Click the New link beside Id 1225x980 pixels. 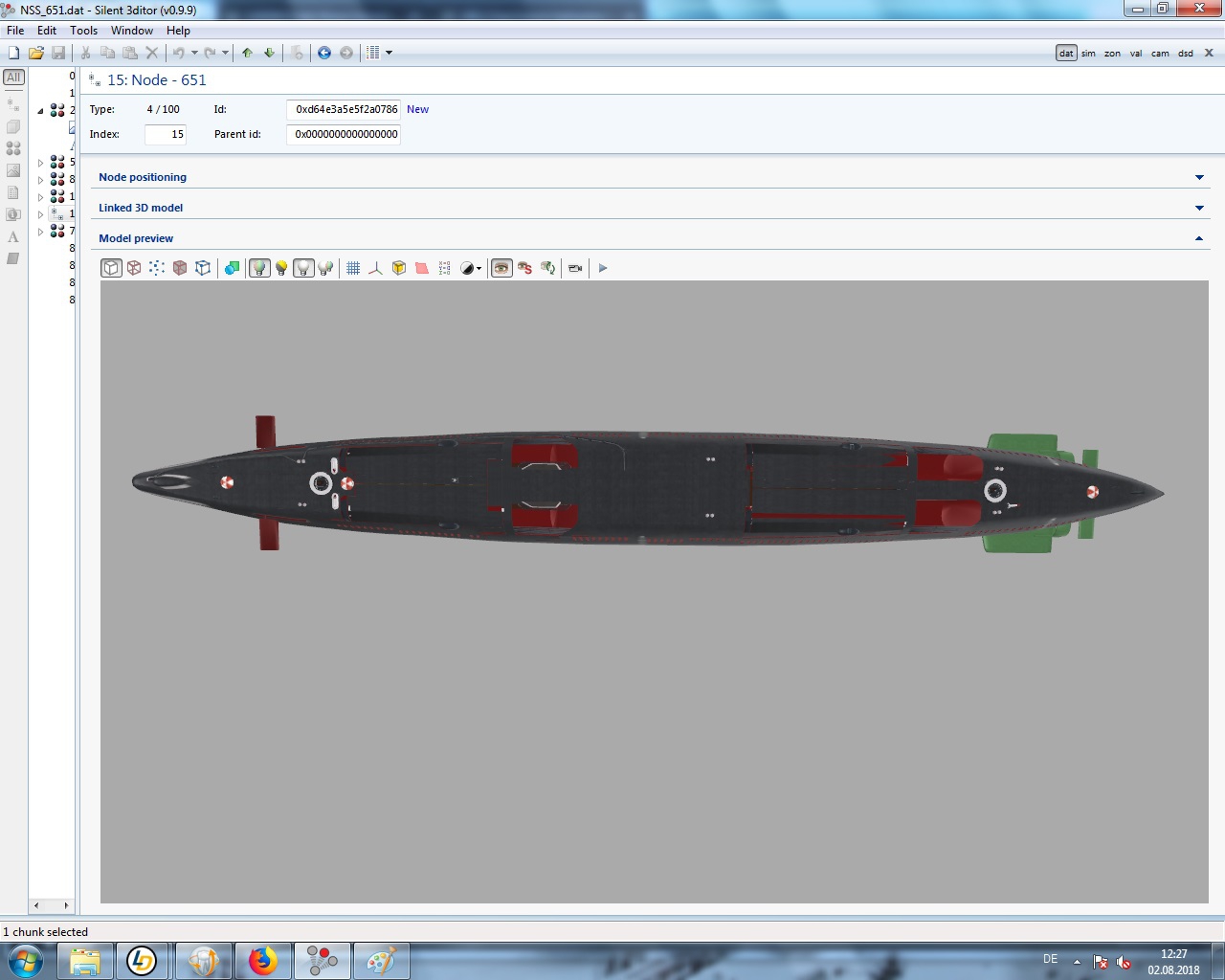click(x=417, y=109)
